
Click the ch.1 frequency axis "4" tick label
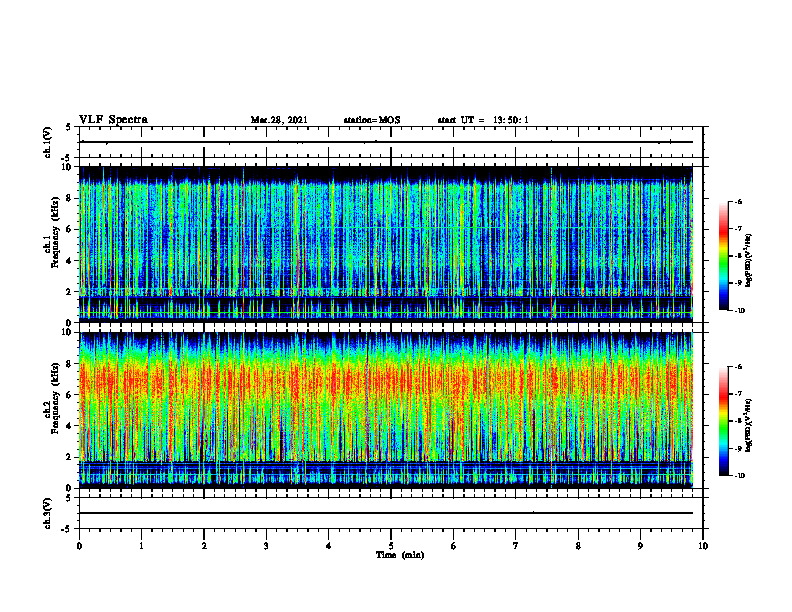[70, 261]
